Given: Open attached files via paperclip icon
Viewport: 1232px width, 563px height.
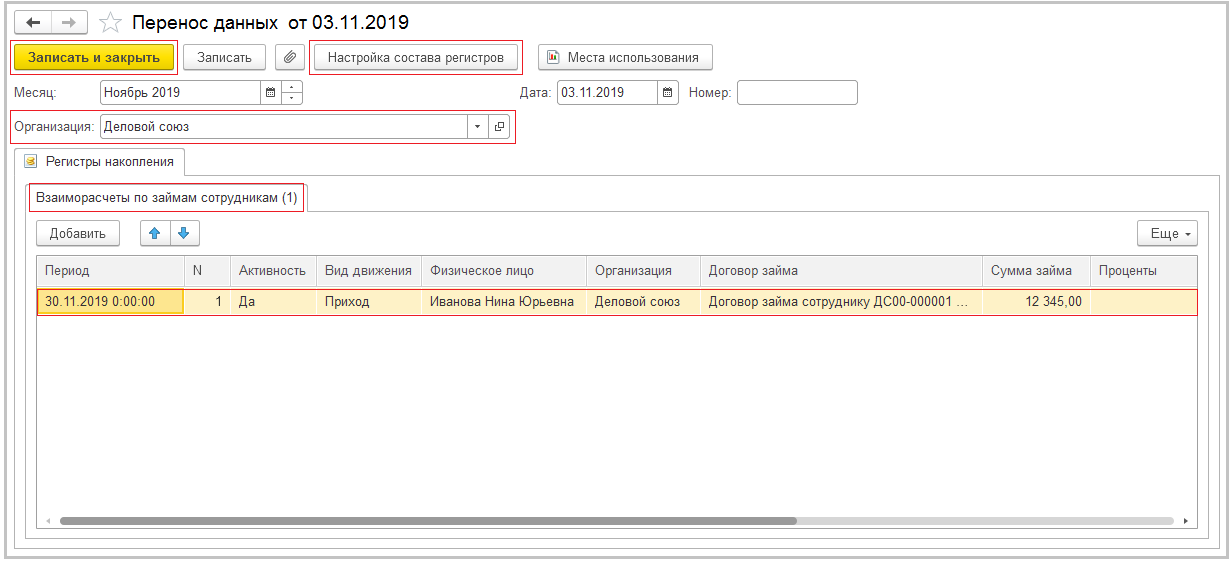Looking at the screenshot, I should point(289,57).
